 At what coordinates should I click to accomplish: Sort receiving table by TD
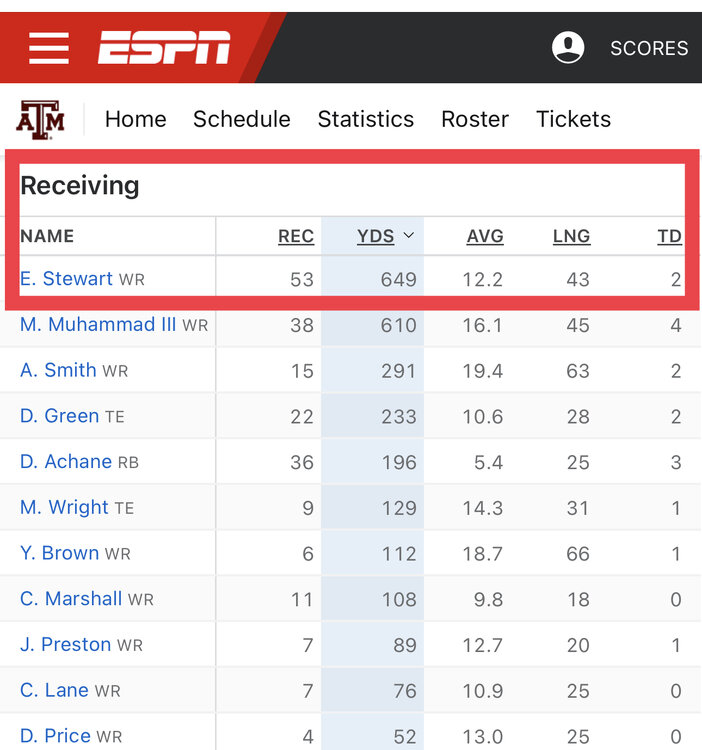click(x=669, y=236)
